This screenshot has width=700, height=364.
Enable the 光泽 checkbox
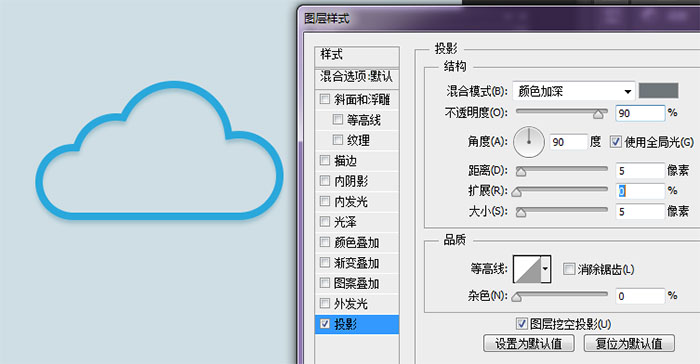tap(325, 222)
